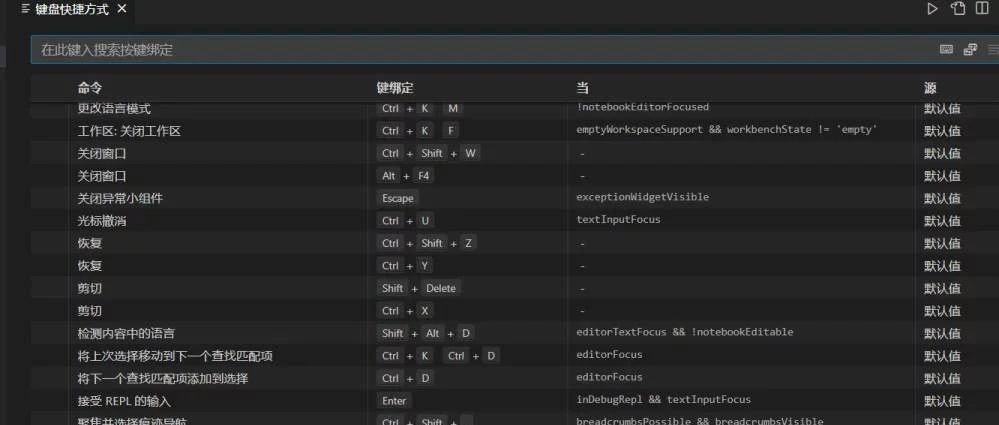Click 默认值 source in the Ctrl+Y row

click(942, 266)
